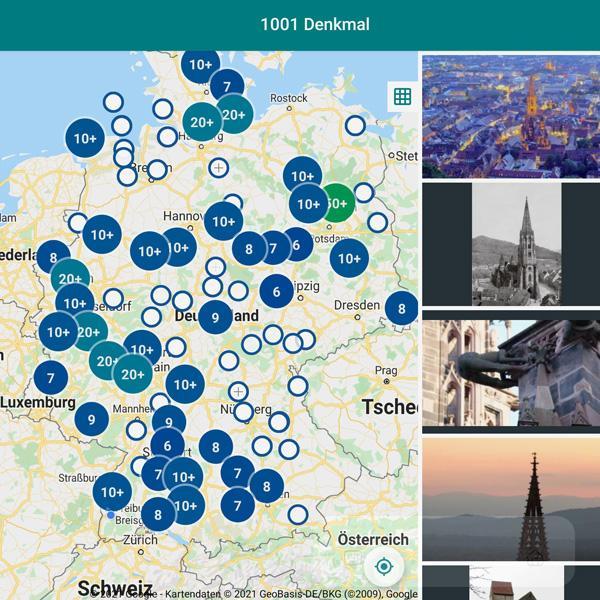Open the 9 cluster below Luxemburg label

coord(91,419)
